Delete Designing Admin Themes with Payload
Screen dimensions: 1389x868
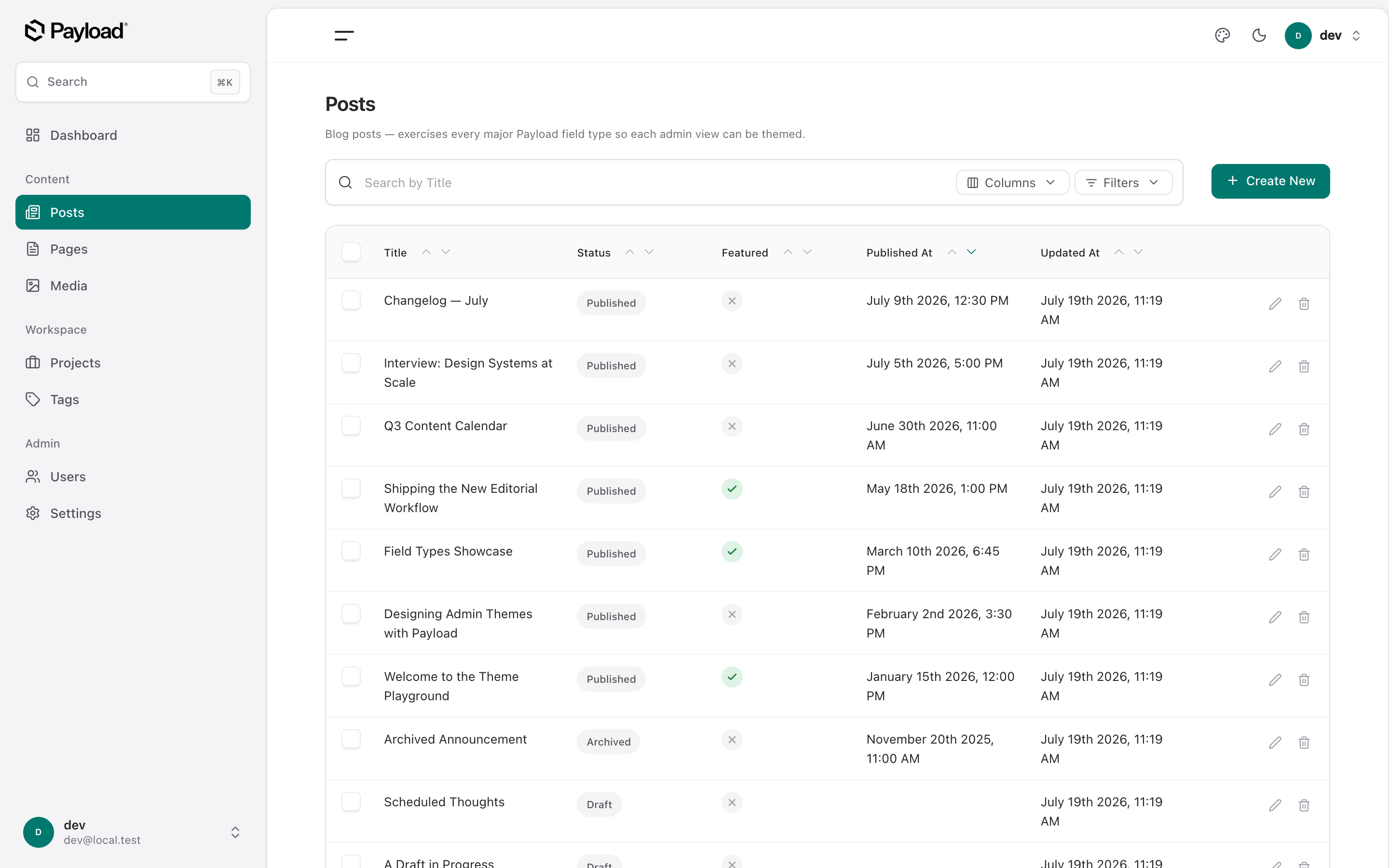click(1304, 617)
